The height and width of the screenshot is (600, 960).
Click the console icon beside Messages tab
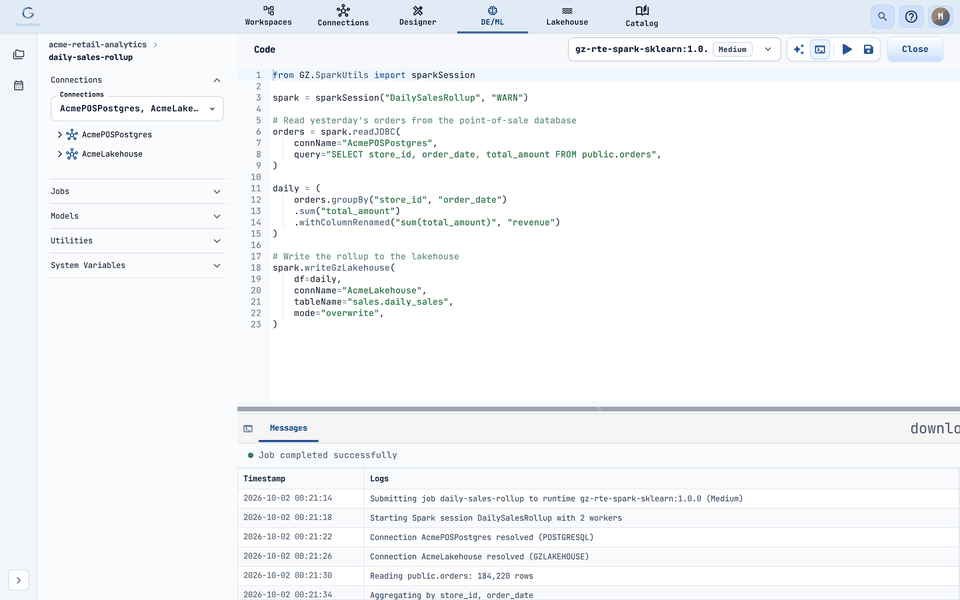(248, 429)
